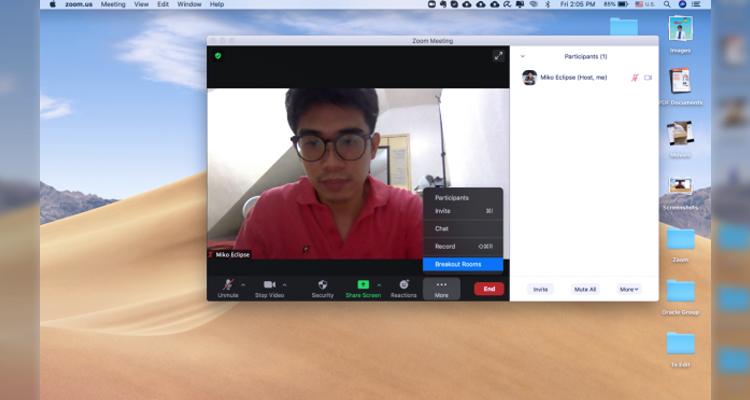Open the Edit menu in menu bar
The image size is (750, 400).
tap(163, 4)
